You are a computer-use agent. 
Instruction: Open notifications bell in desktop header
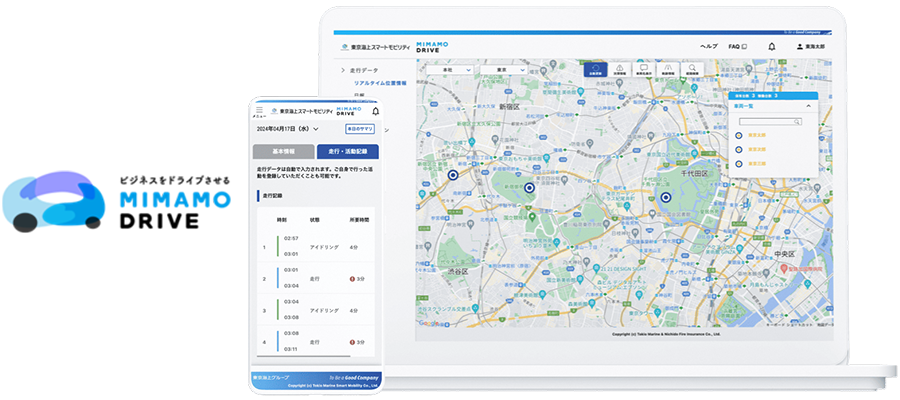click(771, 46)
